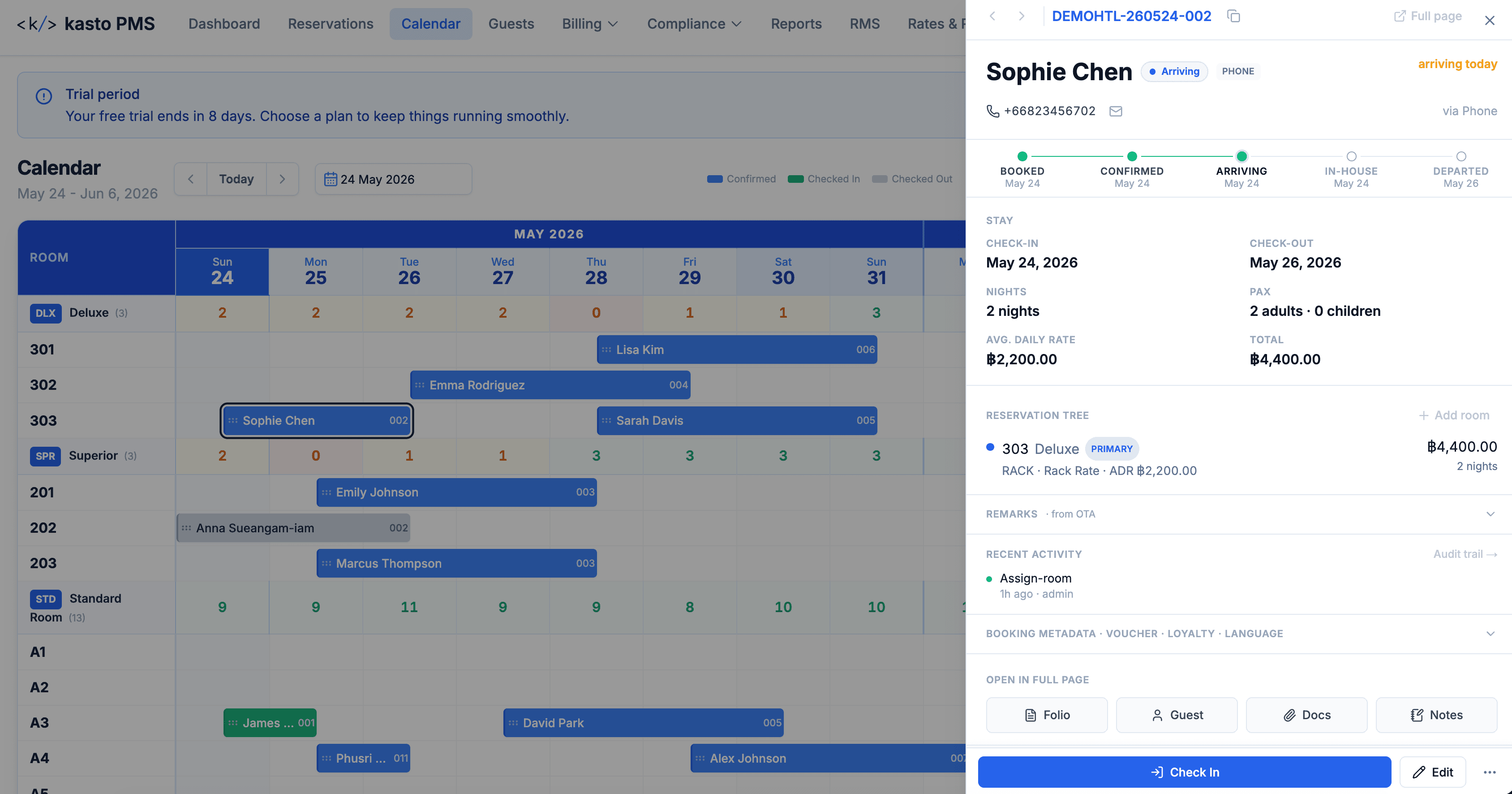
Task: Open Marcus Thompson reservation bar
Action: coord(457,563)
